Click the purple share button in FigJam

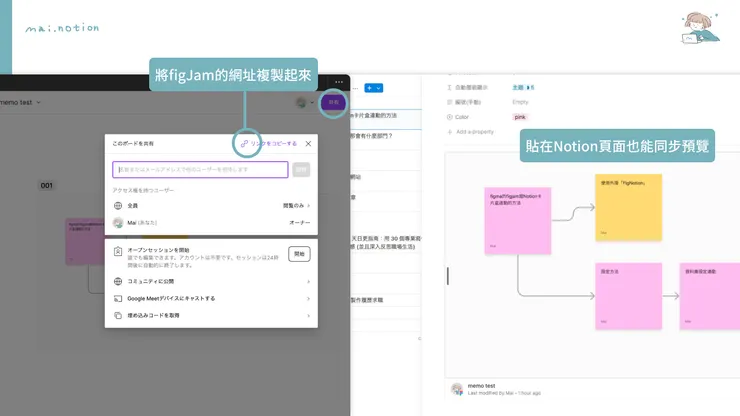pyautogui.click(x=334, y=102)
